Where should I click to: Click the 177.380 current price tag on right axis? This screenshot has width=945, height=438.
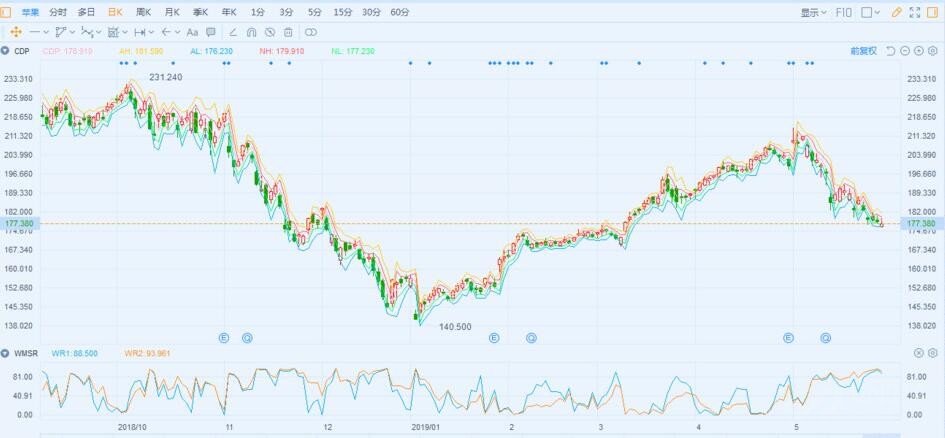pyautogui.click(x=921, y=224)
